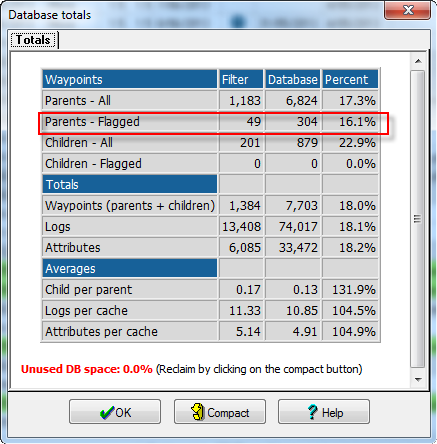The height and width of the screenshot is (444, 437).
Task: Click the Waypoints column header
Action: pos(130,79)
